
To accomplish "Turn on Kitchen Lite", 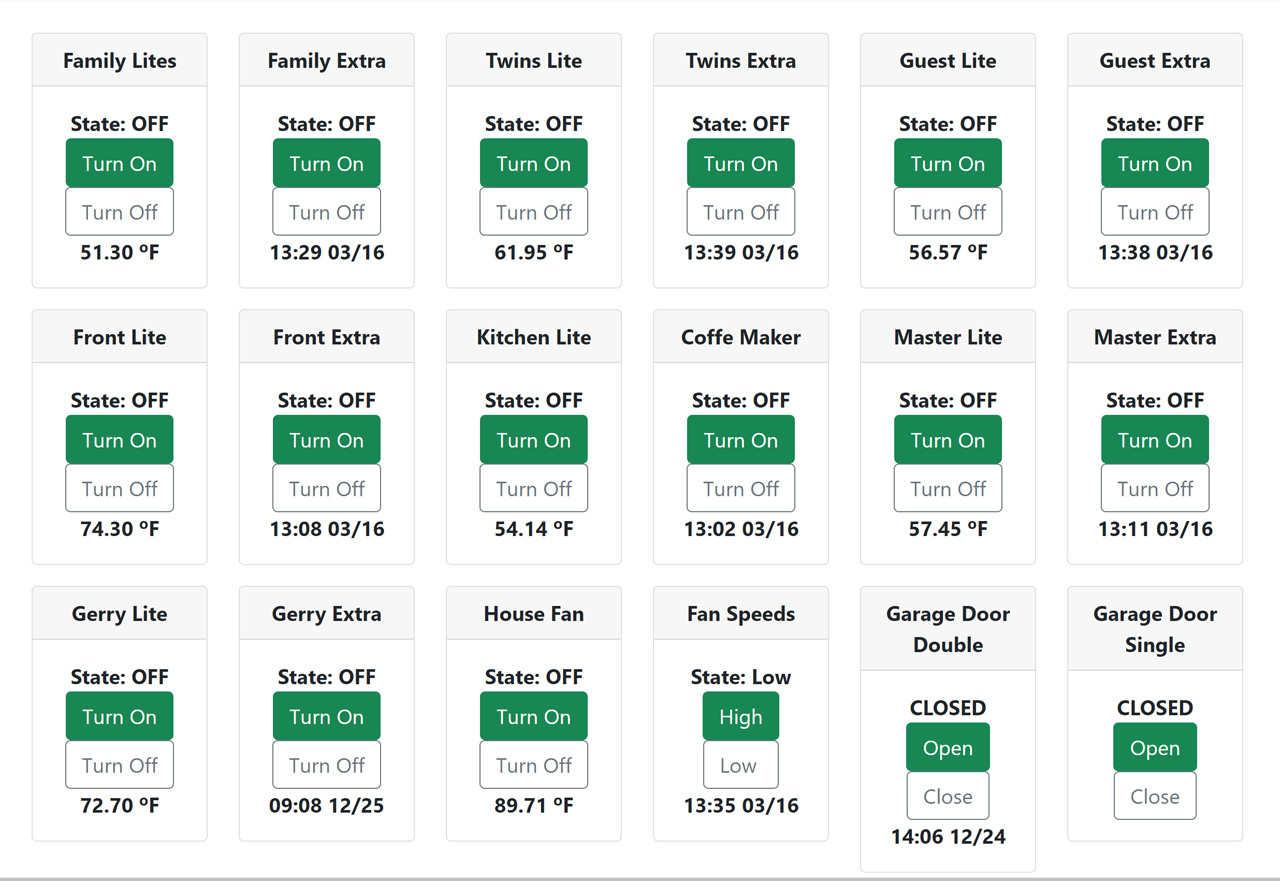I will [533, 440].
